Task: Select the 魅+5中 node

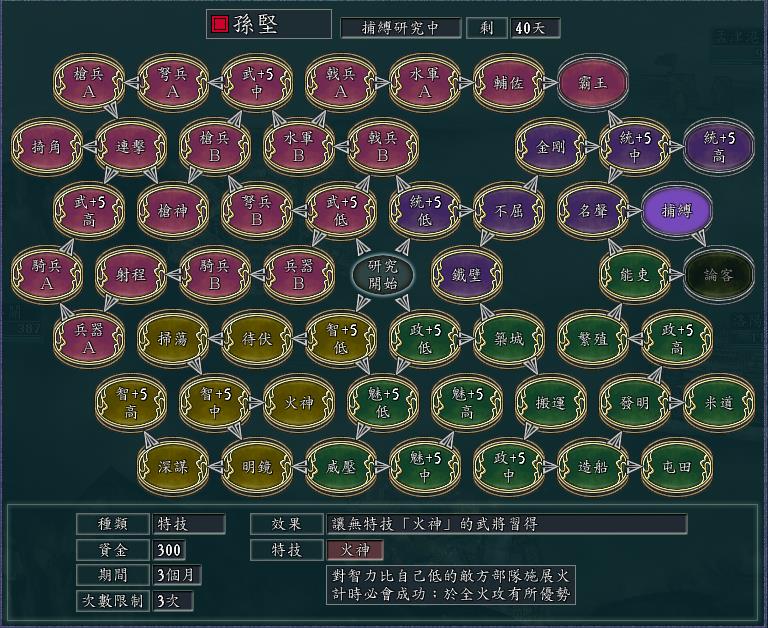Action: [425, 466]
